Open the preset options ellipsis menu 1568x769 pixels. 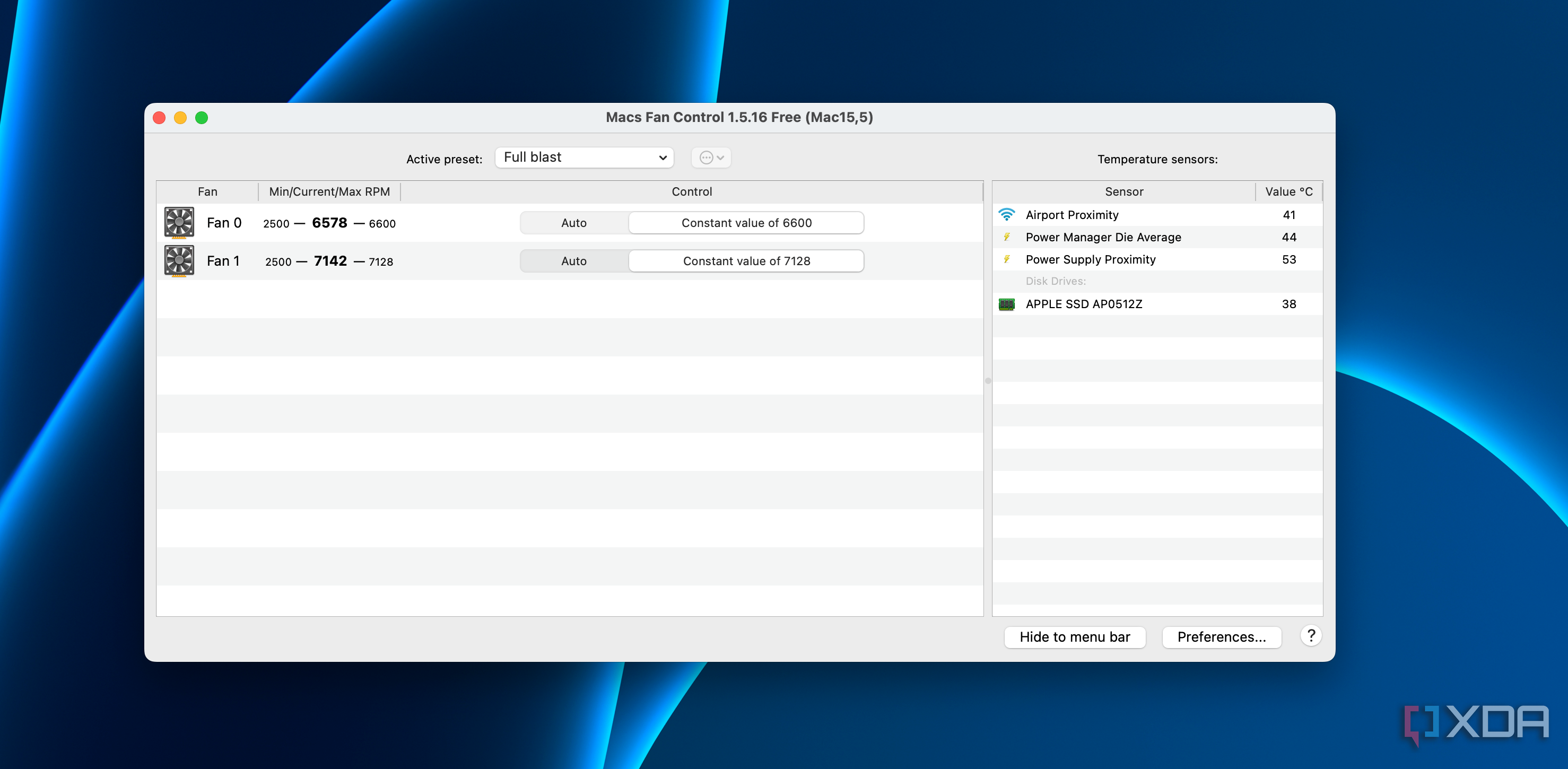tap(711, 158)
